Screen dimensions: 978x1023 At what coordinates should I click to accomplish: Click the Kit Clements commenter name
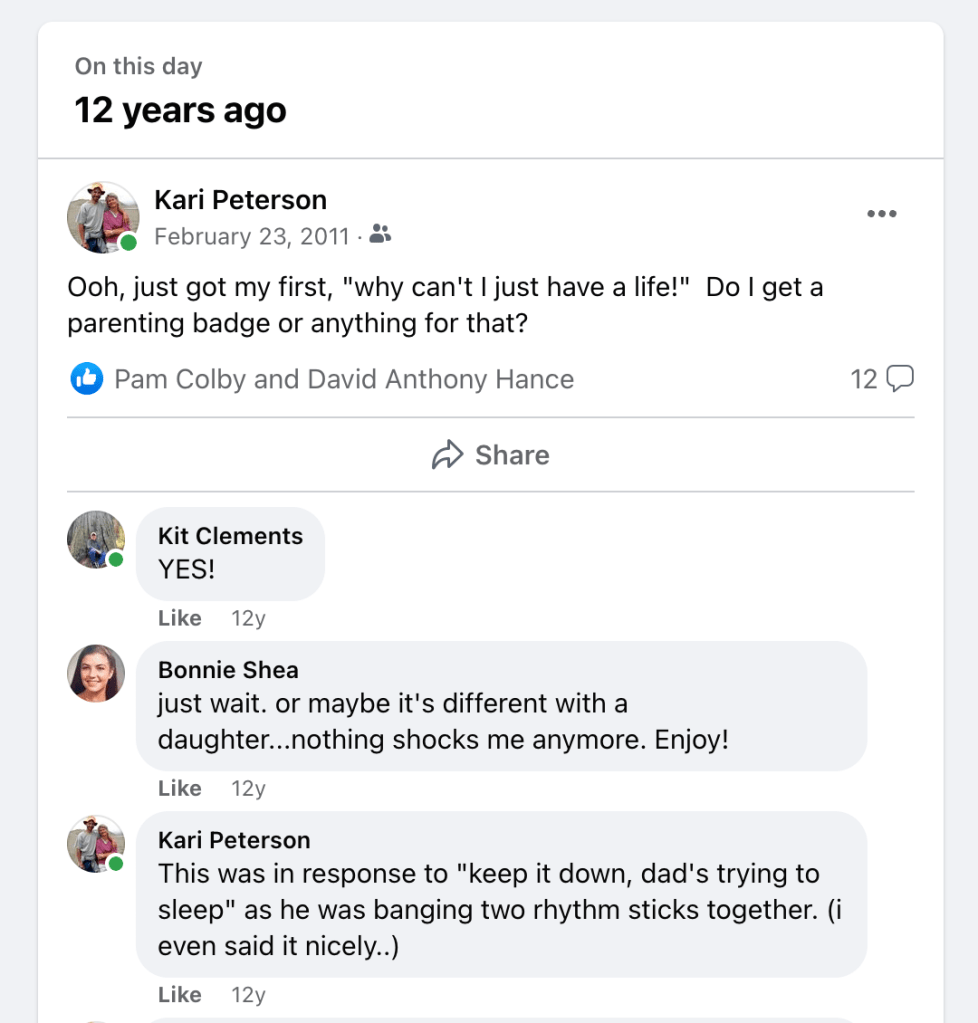[230, 536]
